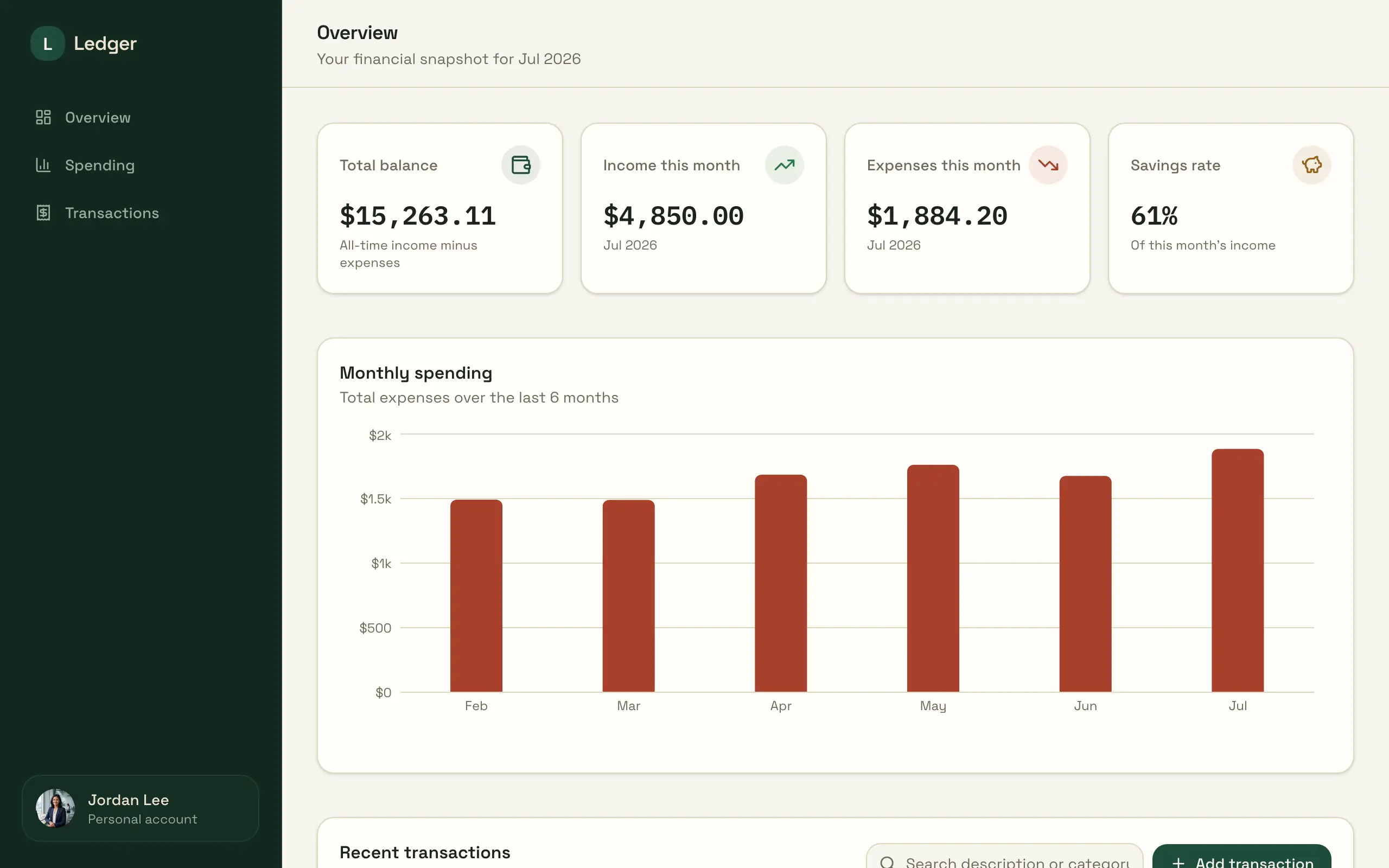Image resolution: width=1389 pixels, height=868 pixels.
Task: Click the 'Total expenses over the last 6 months' text
Action: pyautogui.click(x=479, y=398)
